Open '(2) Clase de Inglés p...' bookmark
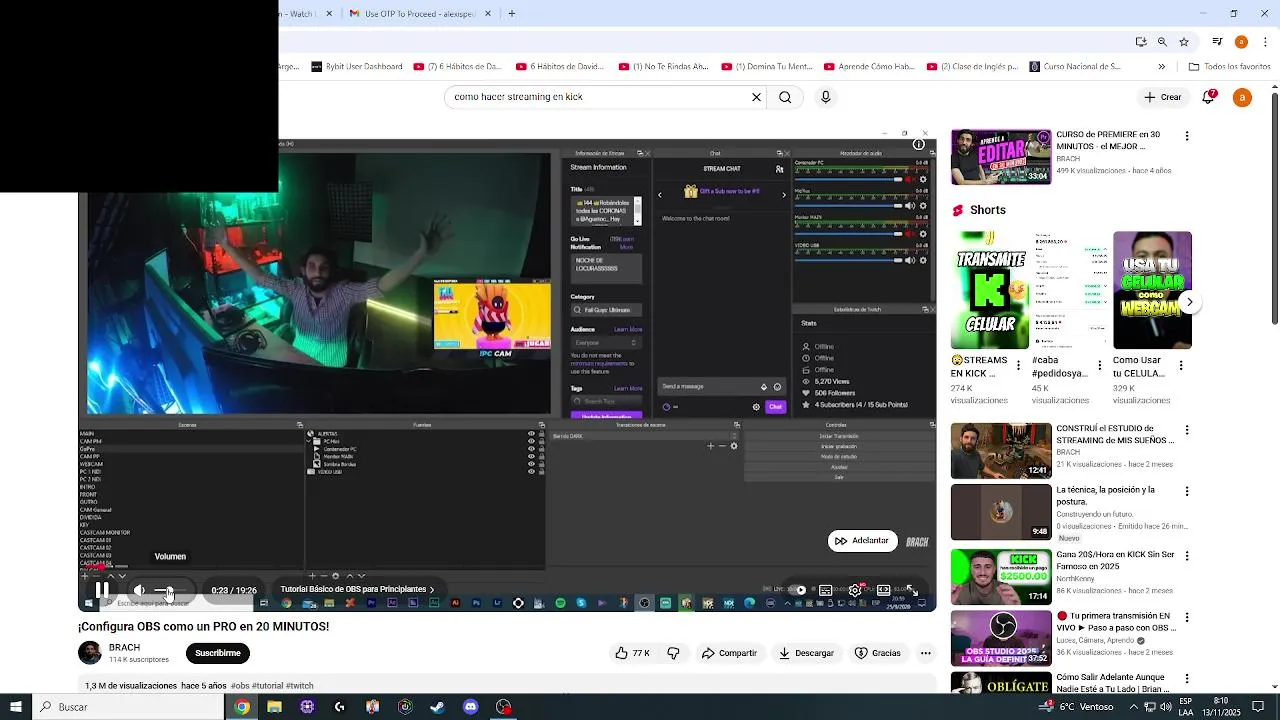1280x720 pixels. point(972,67)
